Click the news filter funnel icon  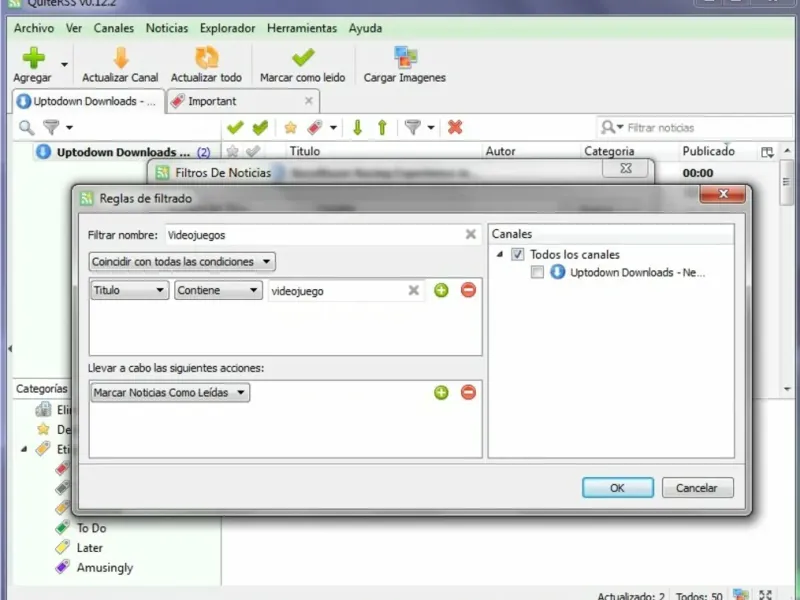coord(412,127)
